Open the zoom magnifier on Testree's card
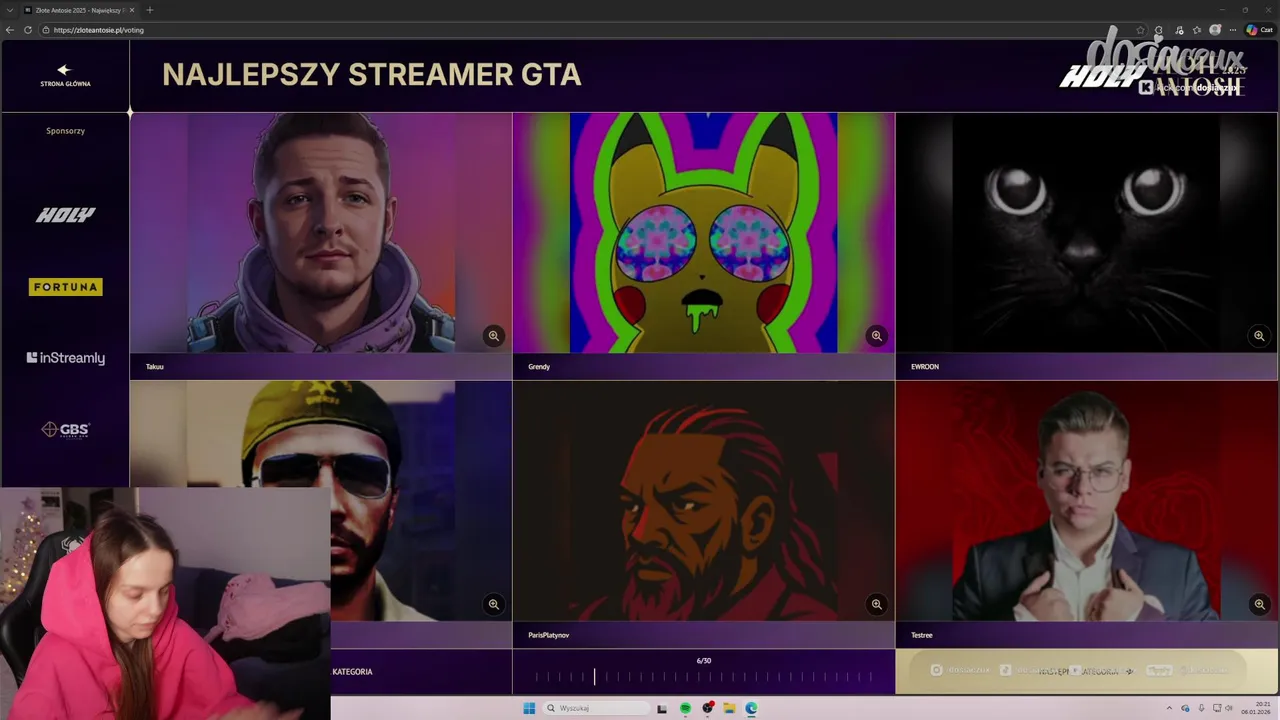 [1260, 604]
